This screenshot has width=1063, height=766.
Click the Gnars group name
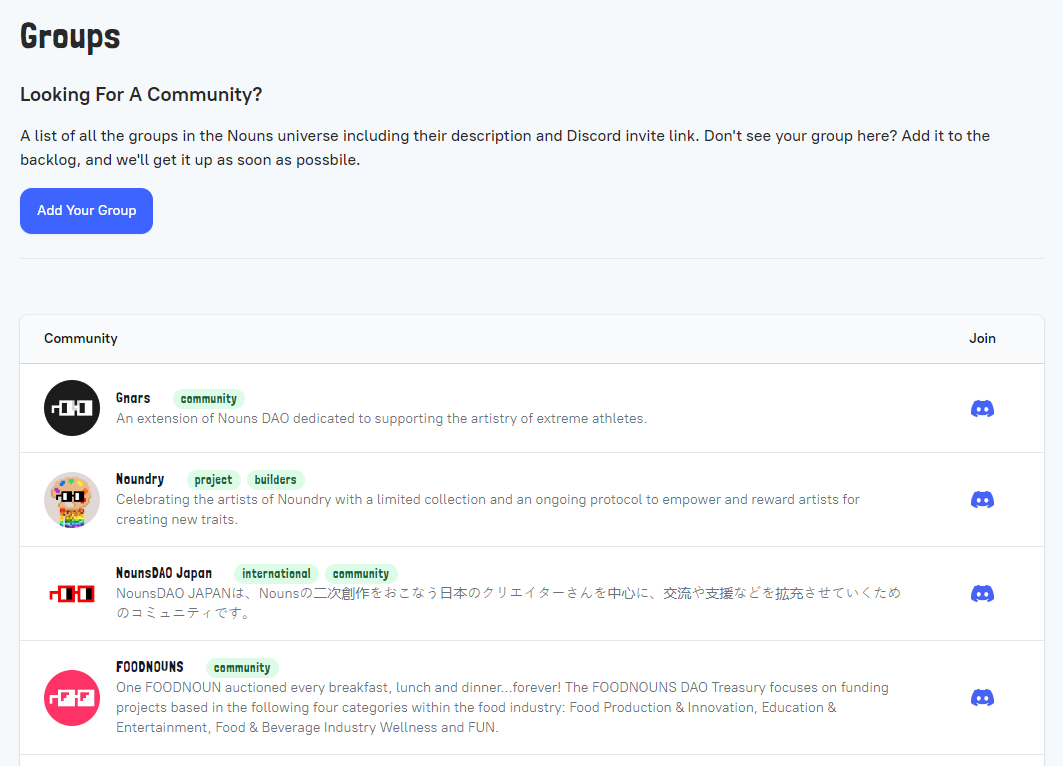(133, 398)
